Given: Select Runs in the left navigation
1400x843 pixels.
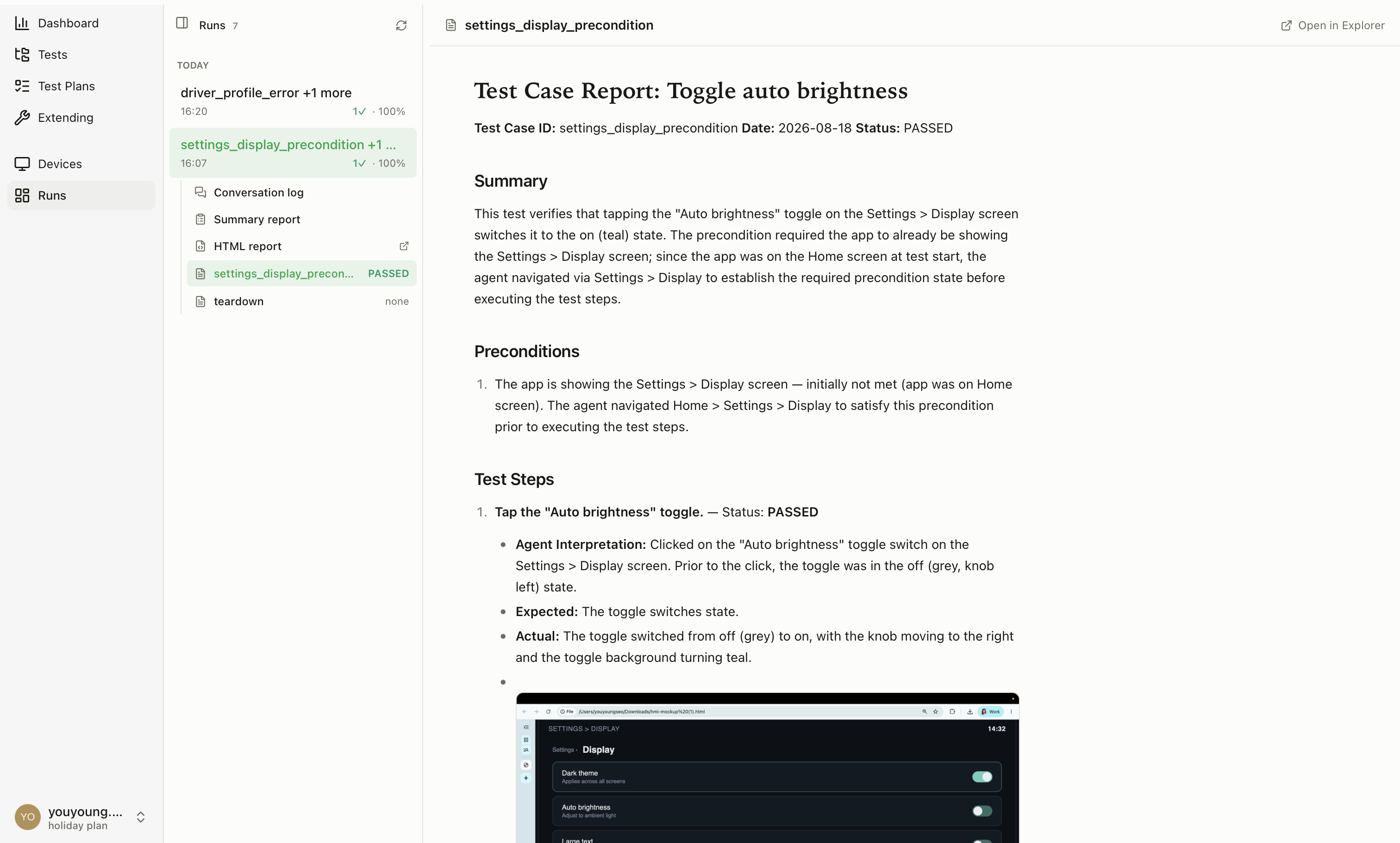Looking at the screenshot, I should [81, 195].
